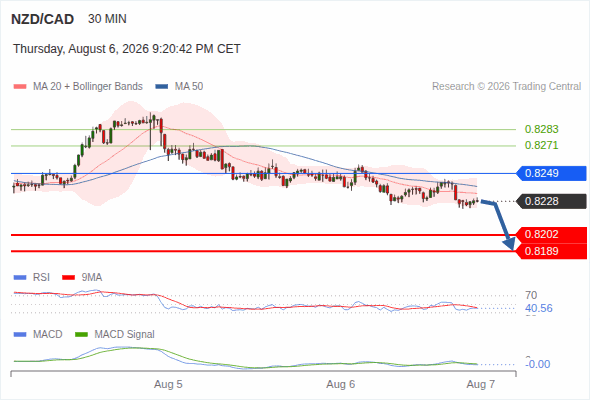The image size is (590, 400).
Task: Select the RSI blue legend marker
Action: tap(20, 278)
